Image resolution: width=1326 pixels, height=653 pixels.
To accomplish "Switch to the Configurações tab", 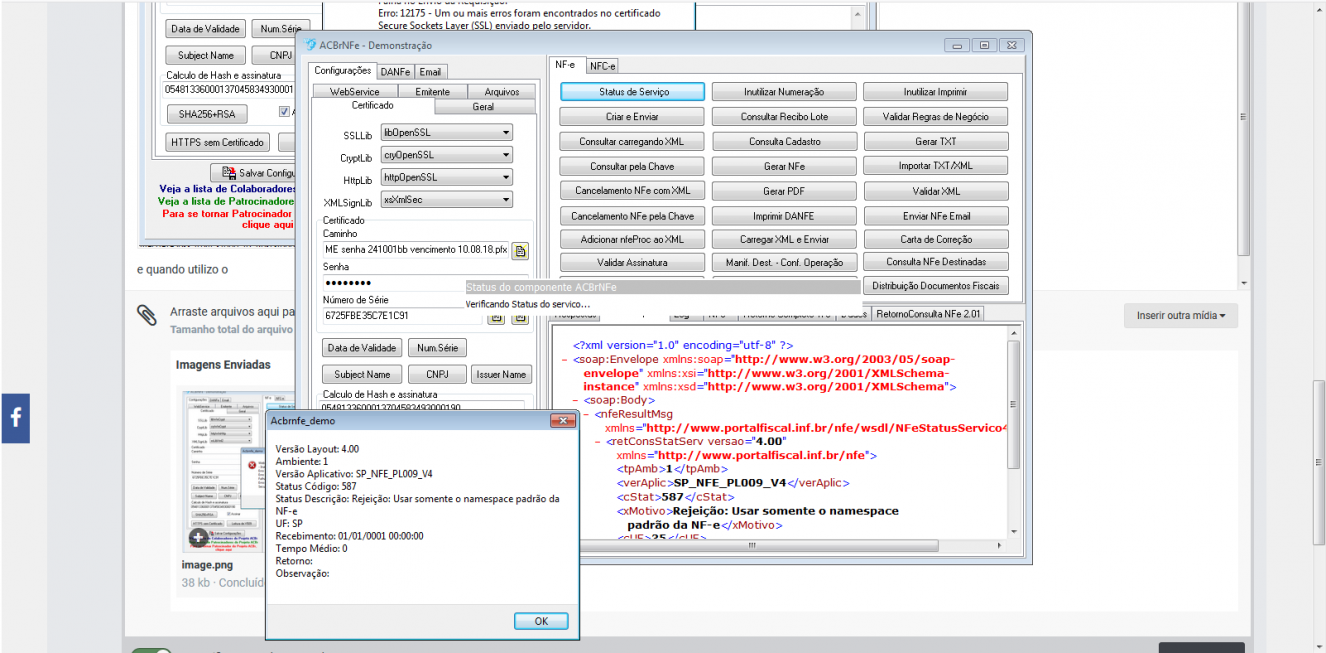I will coord(343,71).
